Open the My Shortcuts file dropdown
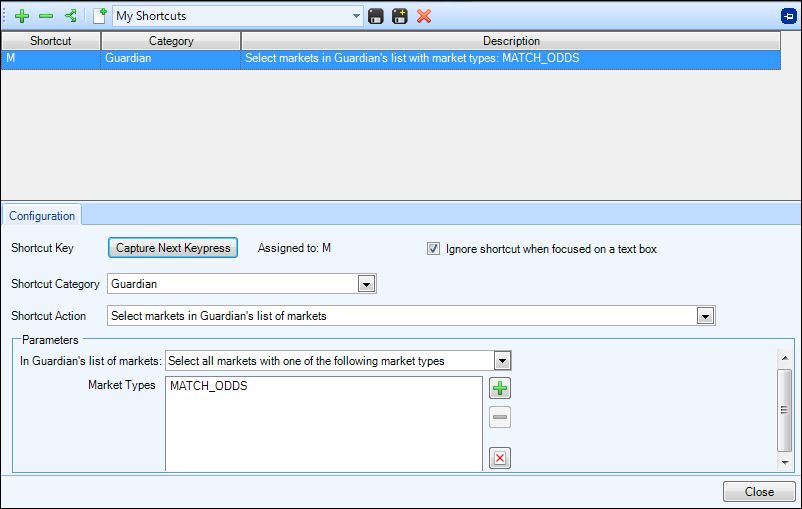Viewport: 802px width, 509px height. [357, 16]
